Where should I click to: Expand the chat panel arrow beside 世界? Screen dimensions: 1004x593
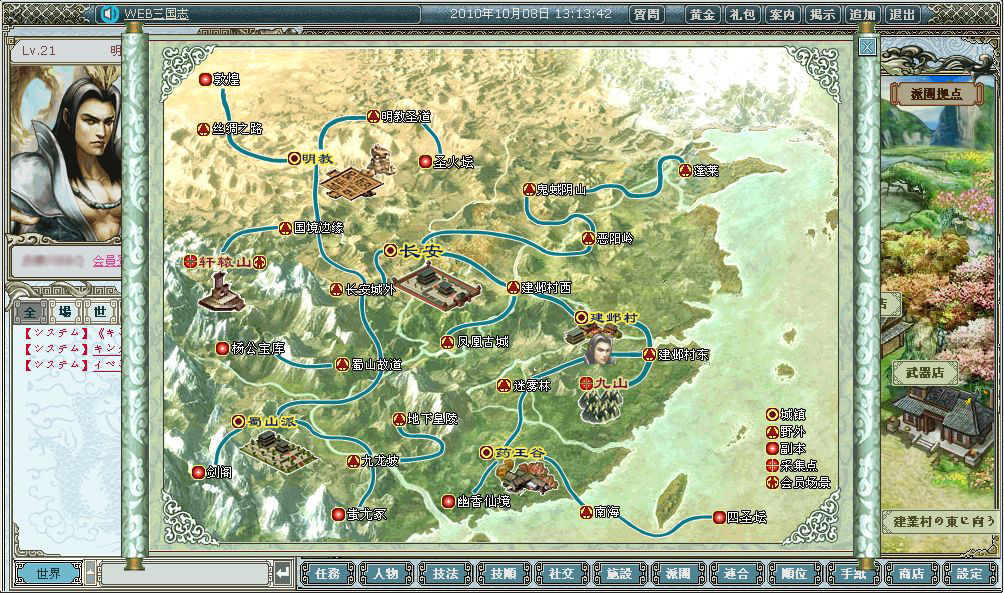coord(90,573)
